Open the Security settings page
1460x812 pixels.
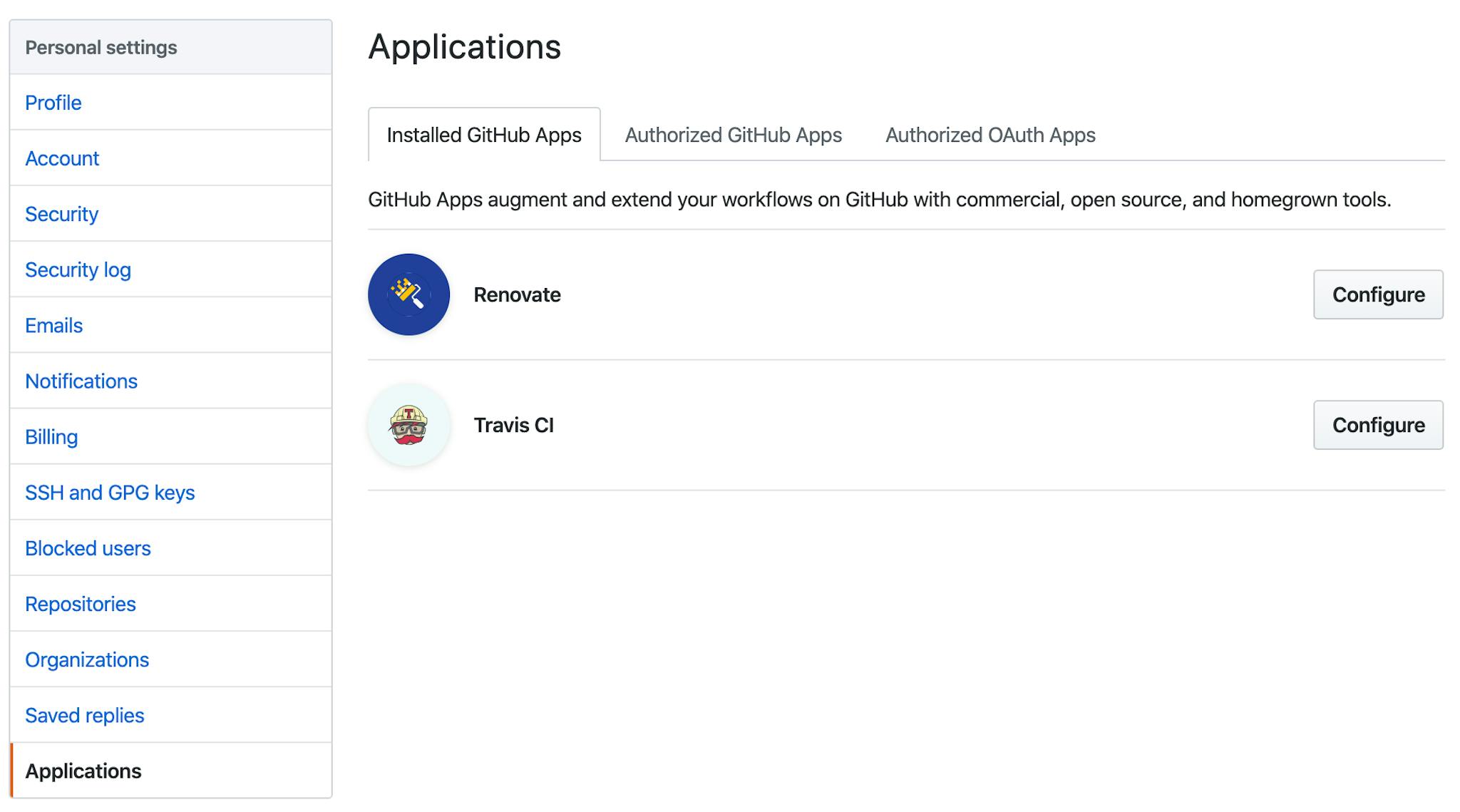[x=61, y=214]
